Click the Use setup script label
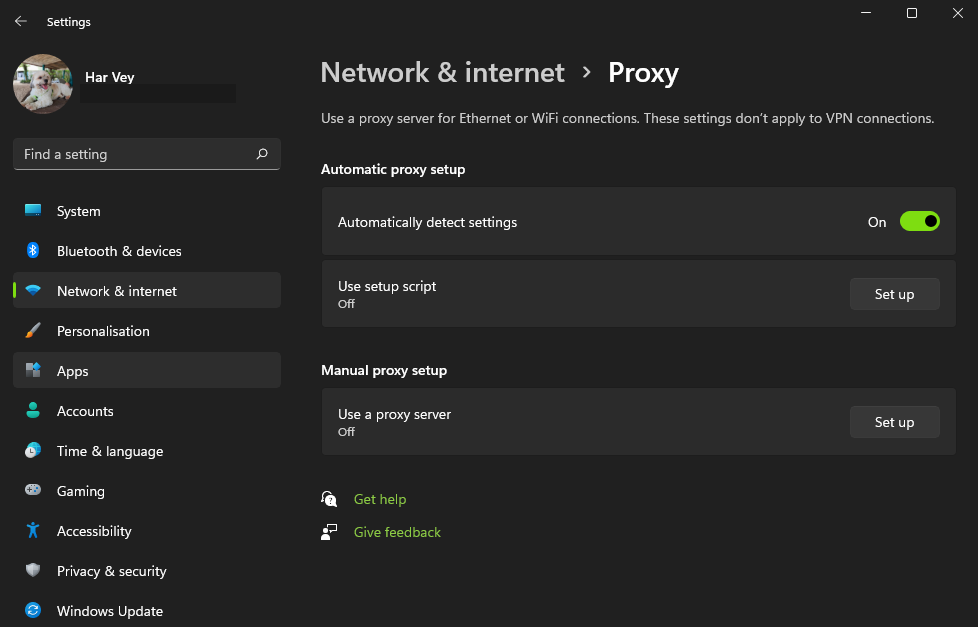This screenshot has width=978, height=627. 387,286
